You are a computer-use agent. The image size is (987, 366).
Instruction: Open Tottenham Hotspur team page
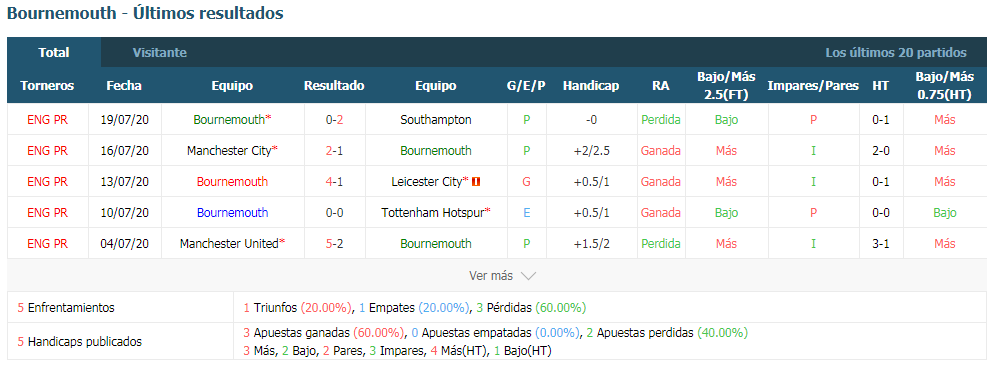[x=432, y=213]
